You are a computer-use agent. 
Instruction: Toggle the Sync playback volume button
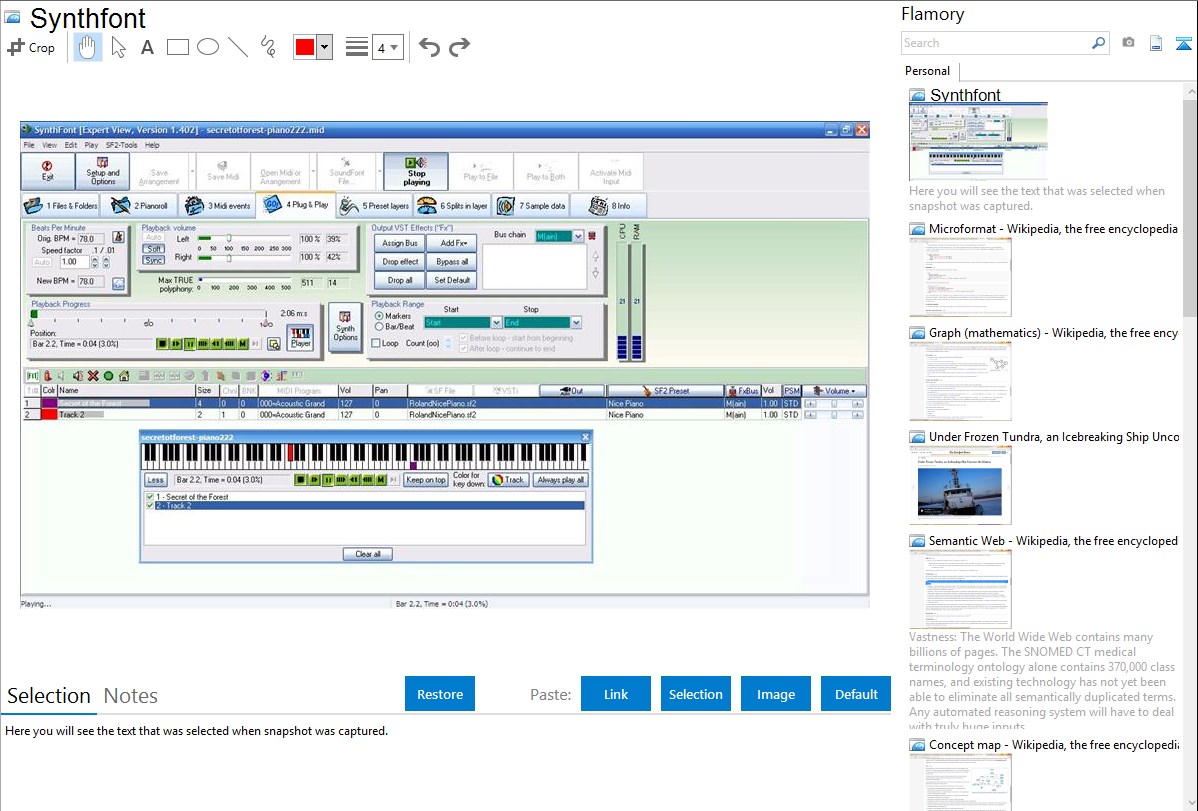(x=154, y=260)
